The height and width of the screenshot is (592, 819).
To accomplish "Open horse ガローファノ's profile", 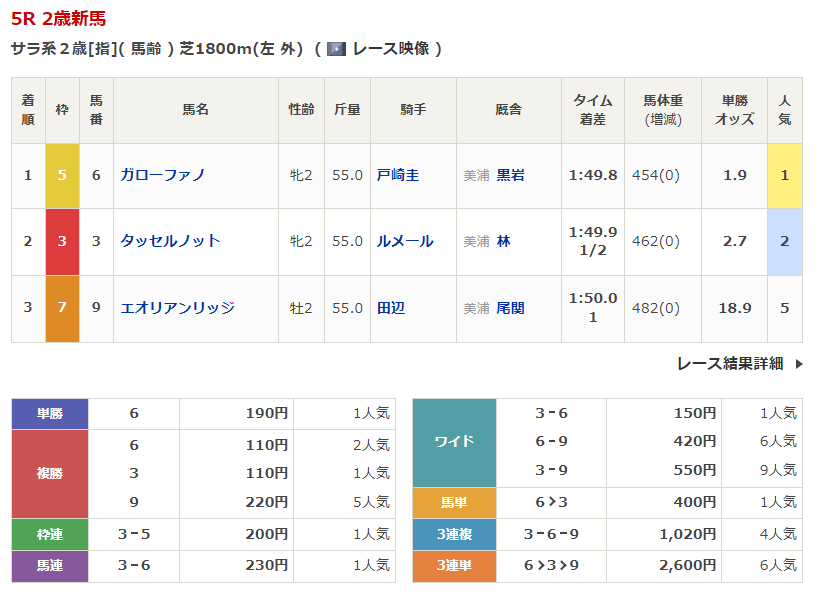I will [162, 175].
